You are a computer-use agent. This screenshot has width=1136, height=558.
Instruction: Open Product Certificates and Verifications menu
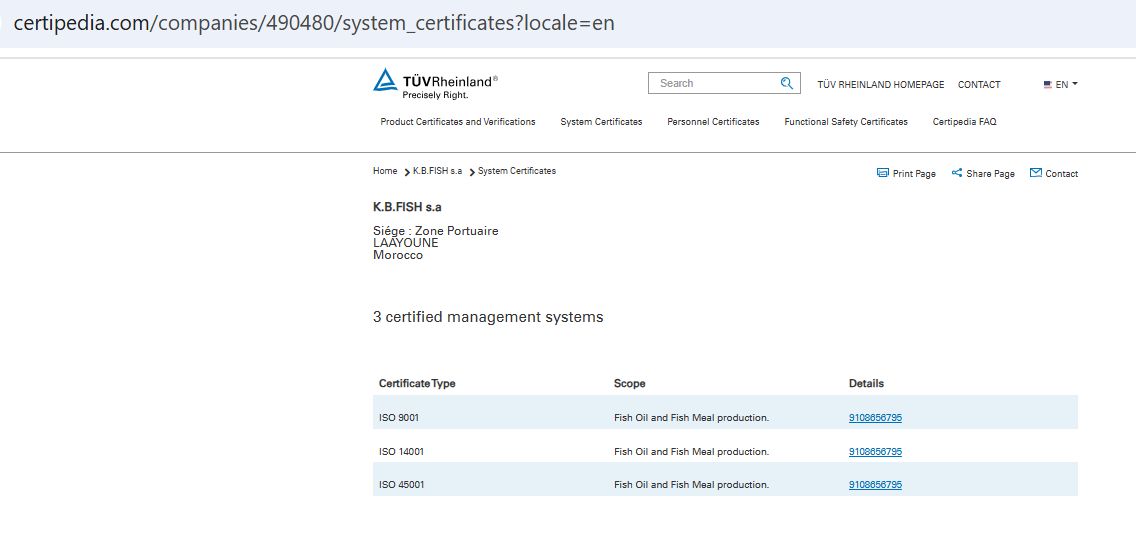pos(458,122)
